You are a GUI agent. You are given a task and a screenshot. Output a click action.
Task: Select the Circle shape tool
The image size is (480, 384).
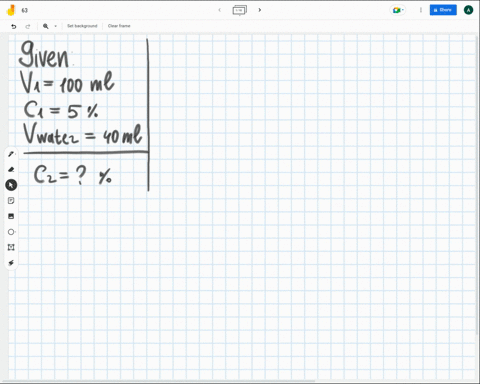pyautogui.click(x=11, y=232)
